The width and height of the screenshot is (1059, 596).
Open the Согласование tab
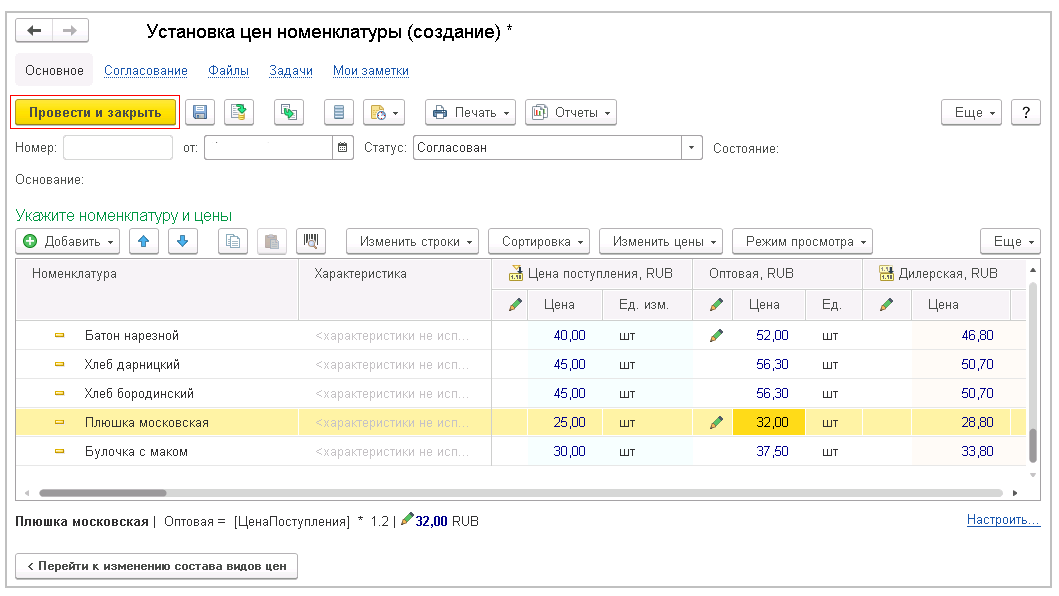(146, 70)
